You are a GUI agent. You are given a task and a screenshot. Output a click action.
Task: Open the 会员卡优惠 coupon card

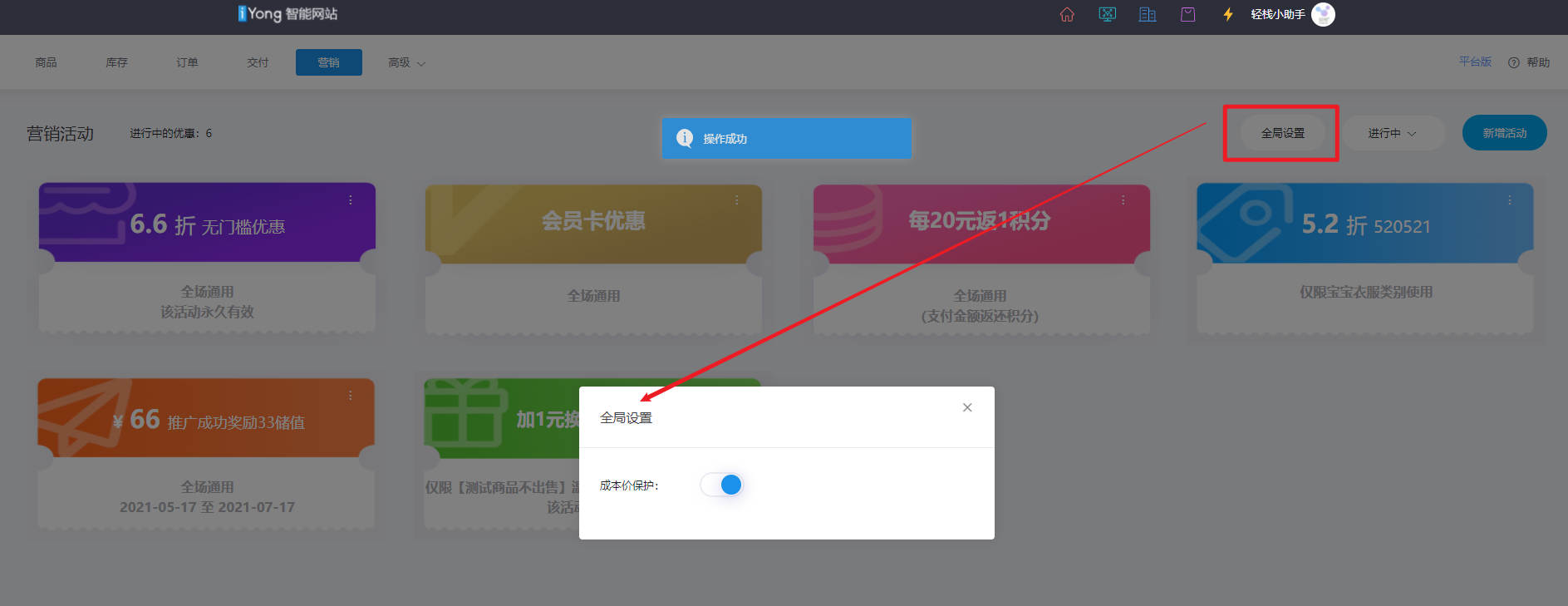[x=593, y=259]
